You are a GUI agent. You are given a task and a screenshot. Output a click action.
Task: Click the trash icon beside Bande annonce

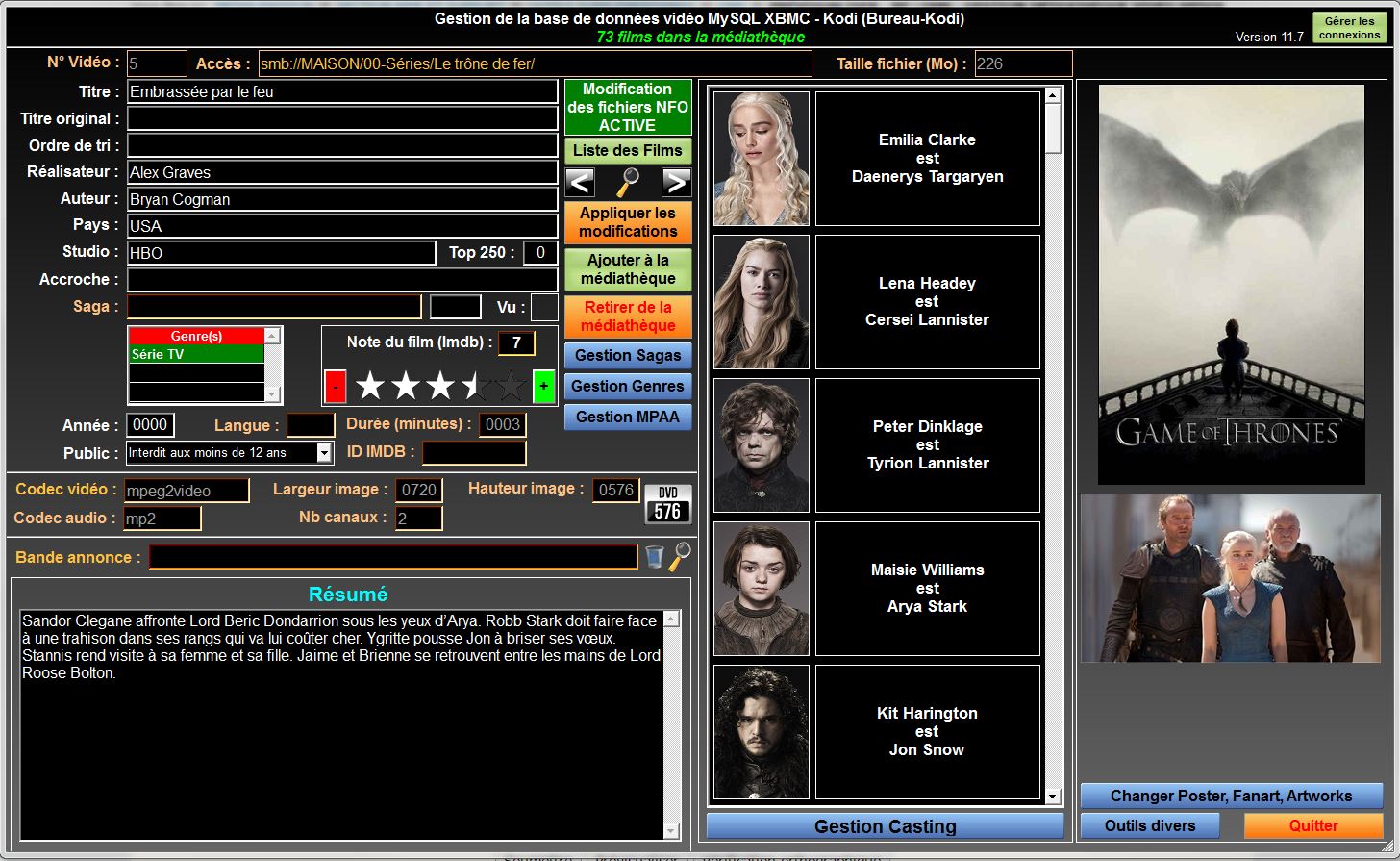point(655,557)
